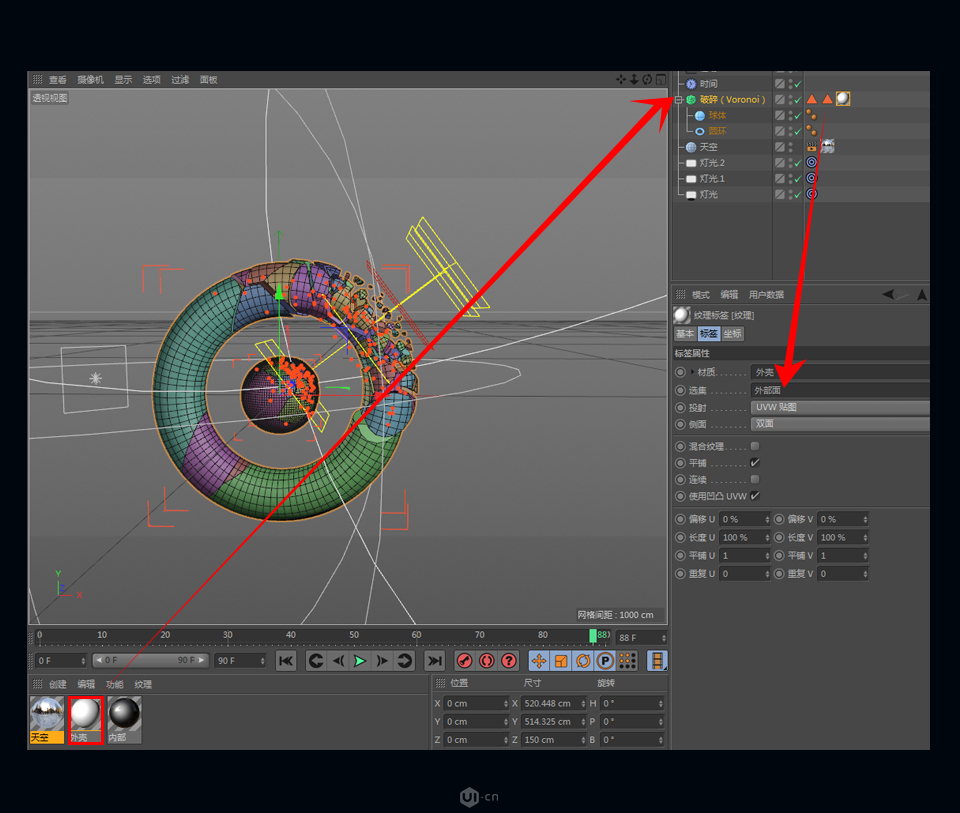Select the 内部 material thumbnail

click(124, 715)
